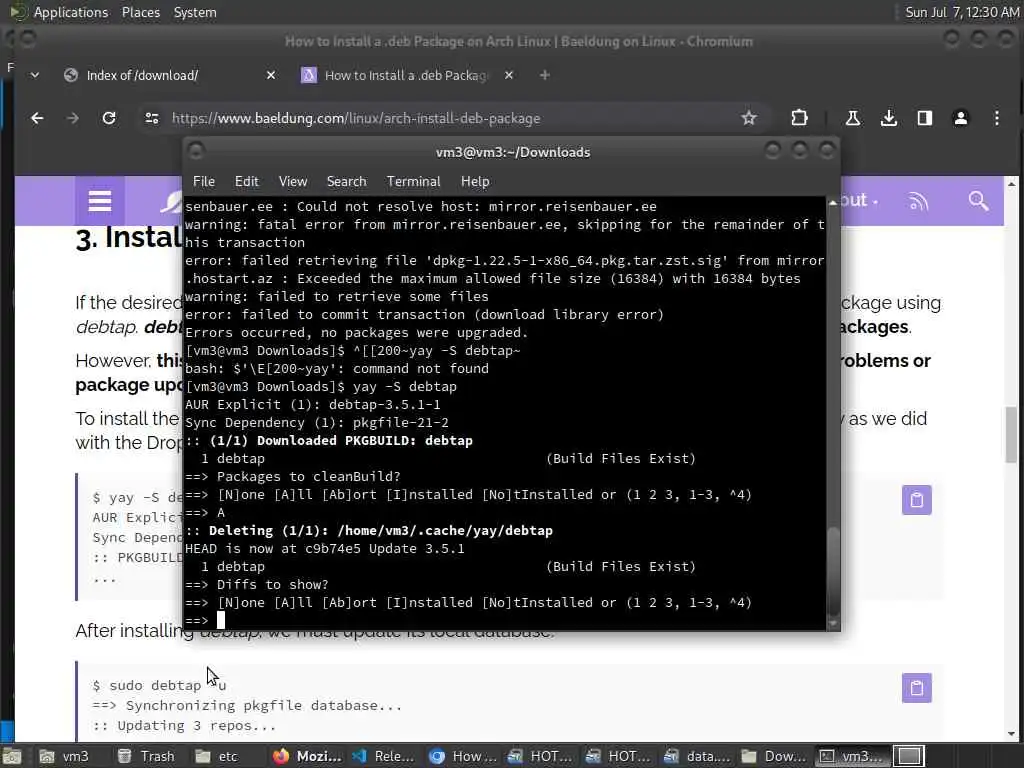Screen dimensions: 1024x768
Task: Open the Baeldung RSS feed icon
Action: 918,201
